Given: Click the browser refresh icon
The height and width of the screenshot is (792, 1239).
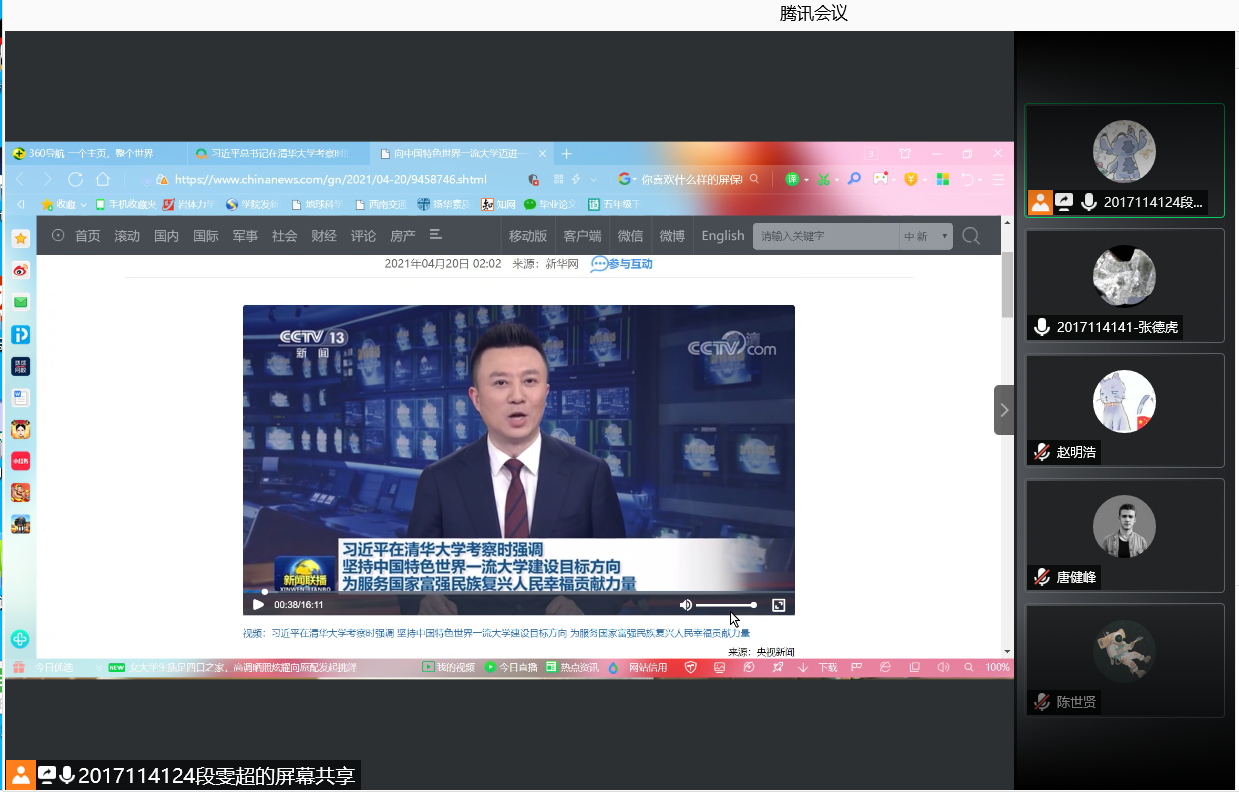Looking at the screenshot, I should click(x=75, y=180).
